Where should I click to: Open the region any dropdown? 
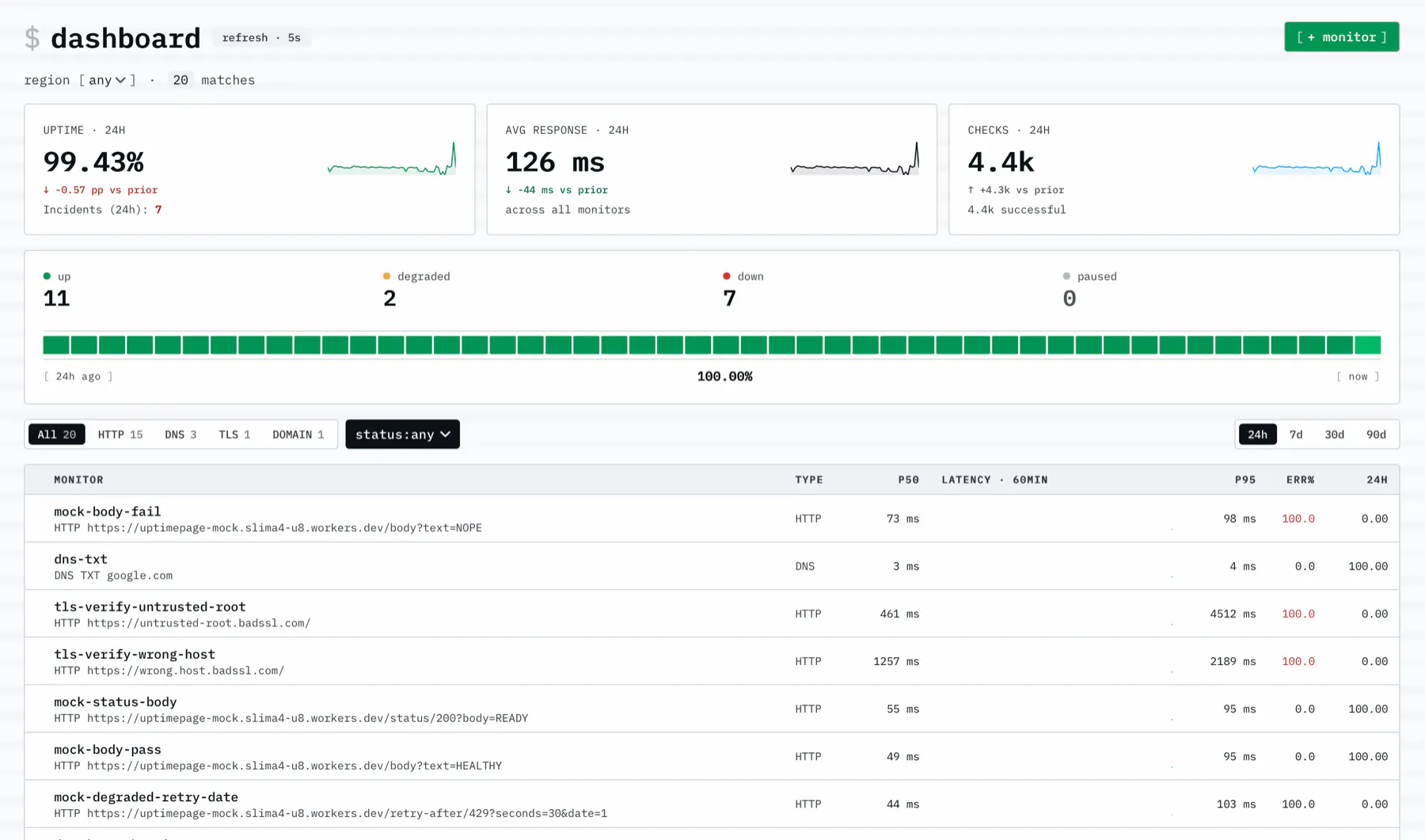click(x=108, y=80)
